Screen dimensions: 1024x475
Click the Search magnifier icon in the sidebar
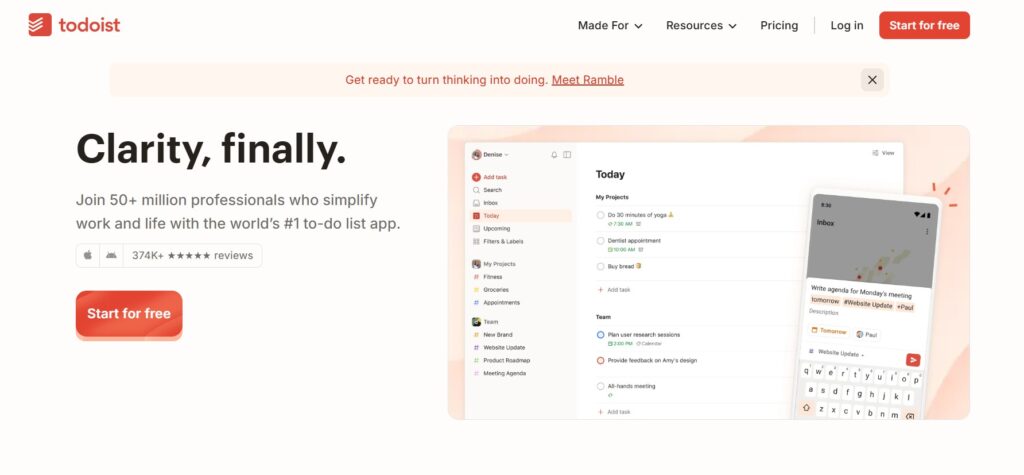click(476, 190)
